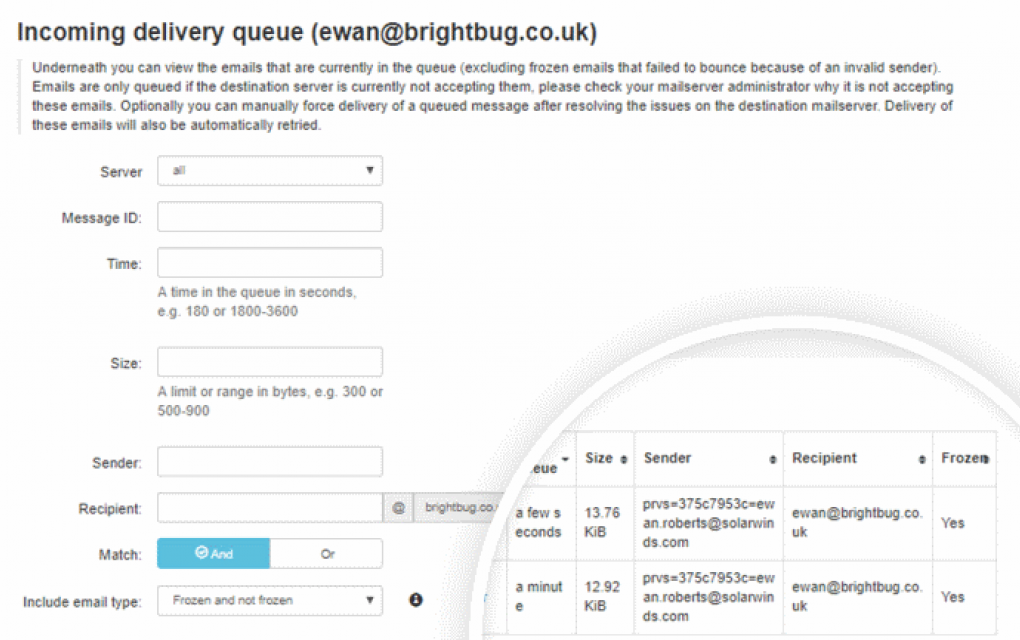The height and width of the screenshot is (640, 1020).
Task: Sort by time in queue column arrow
Action: [565, 459]
